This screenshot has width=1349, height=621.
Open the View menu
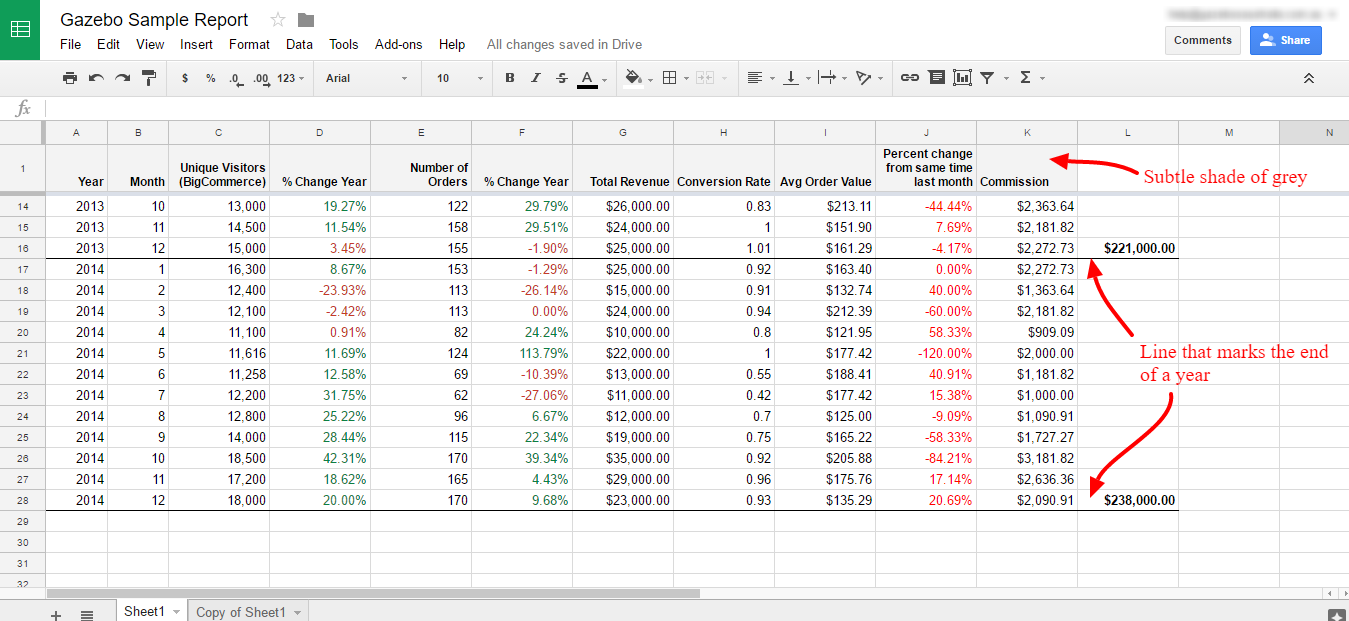tap(150, 44)
